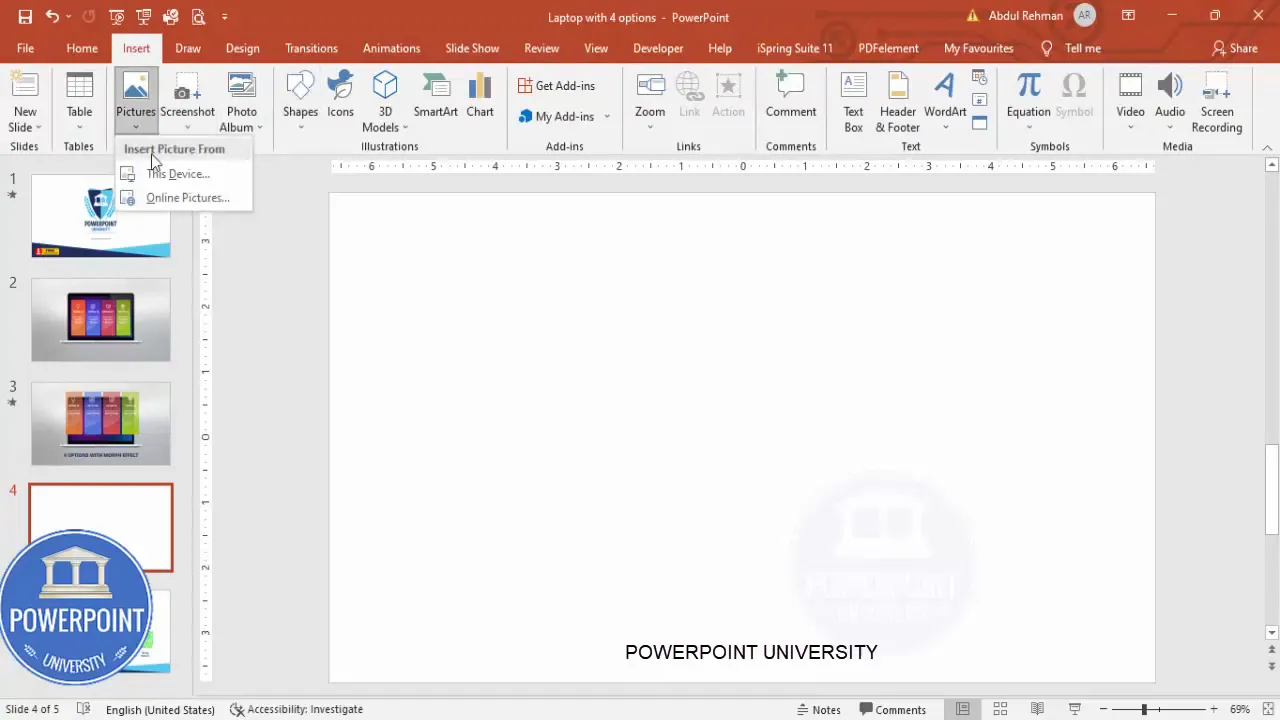Open Ribbon Display Options
The height and width of the screenshot is (720, 1280).
[1128, 16]
